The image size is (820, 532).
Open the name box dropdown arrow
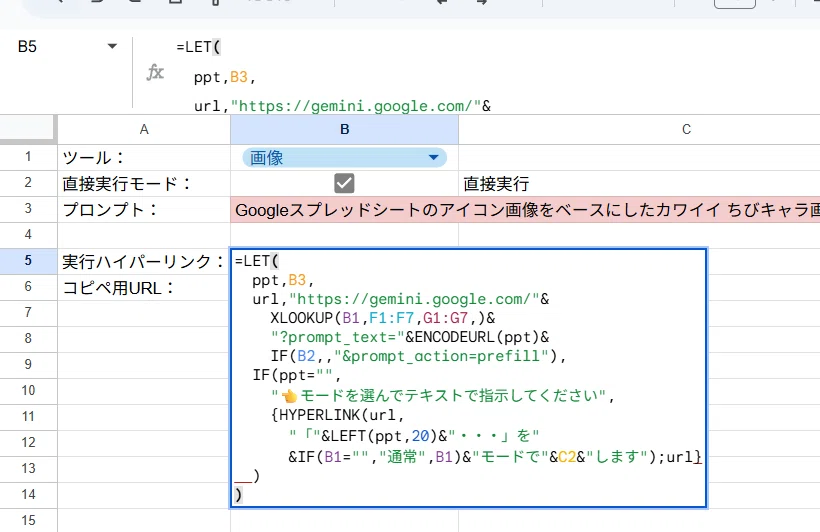tap(112, 47)
